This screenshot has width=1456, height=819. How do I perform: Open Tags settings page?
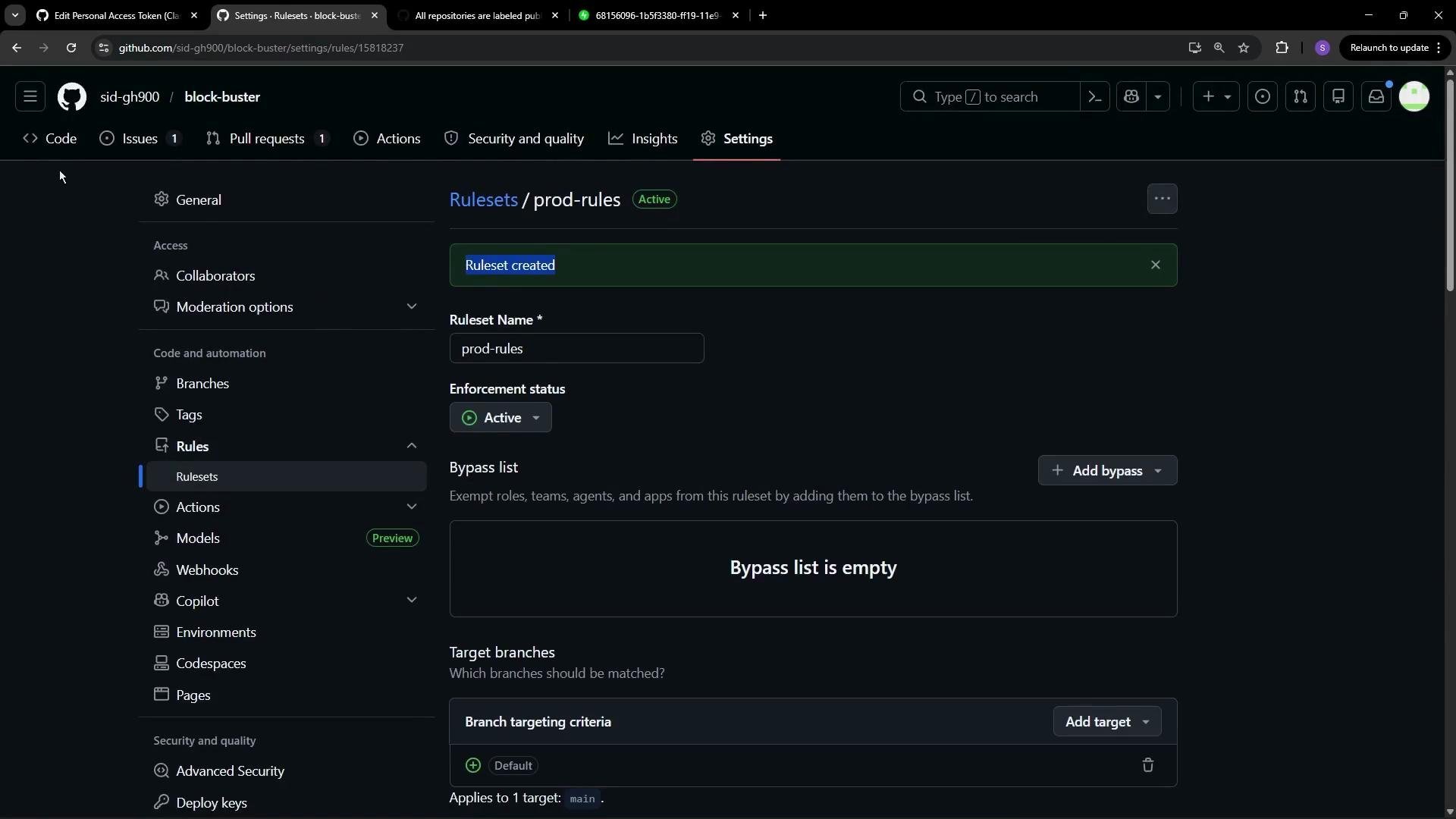[x=287, y=415]
